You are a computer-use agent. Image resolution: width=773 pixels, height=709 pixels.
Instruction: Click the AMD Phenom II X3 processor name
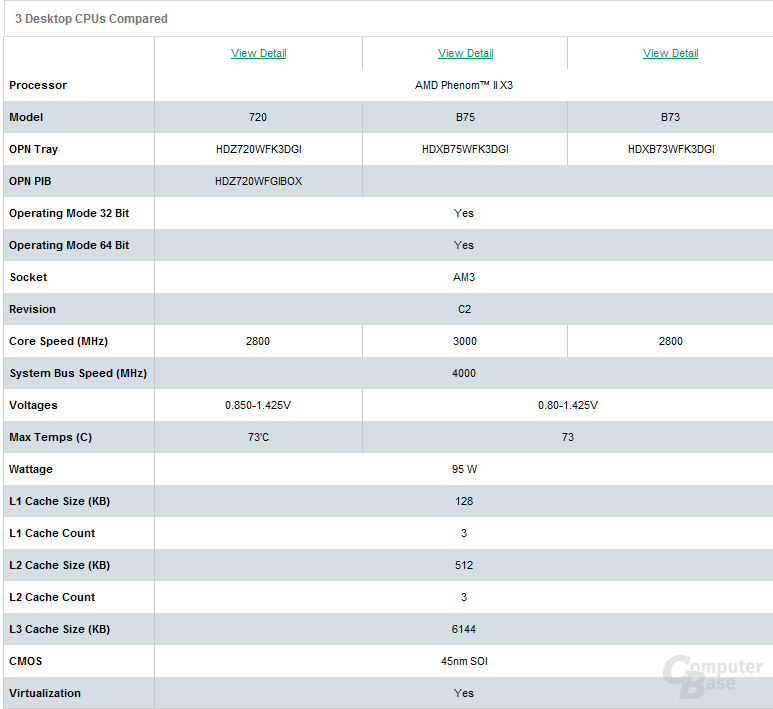464,85
